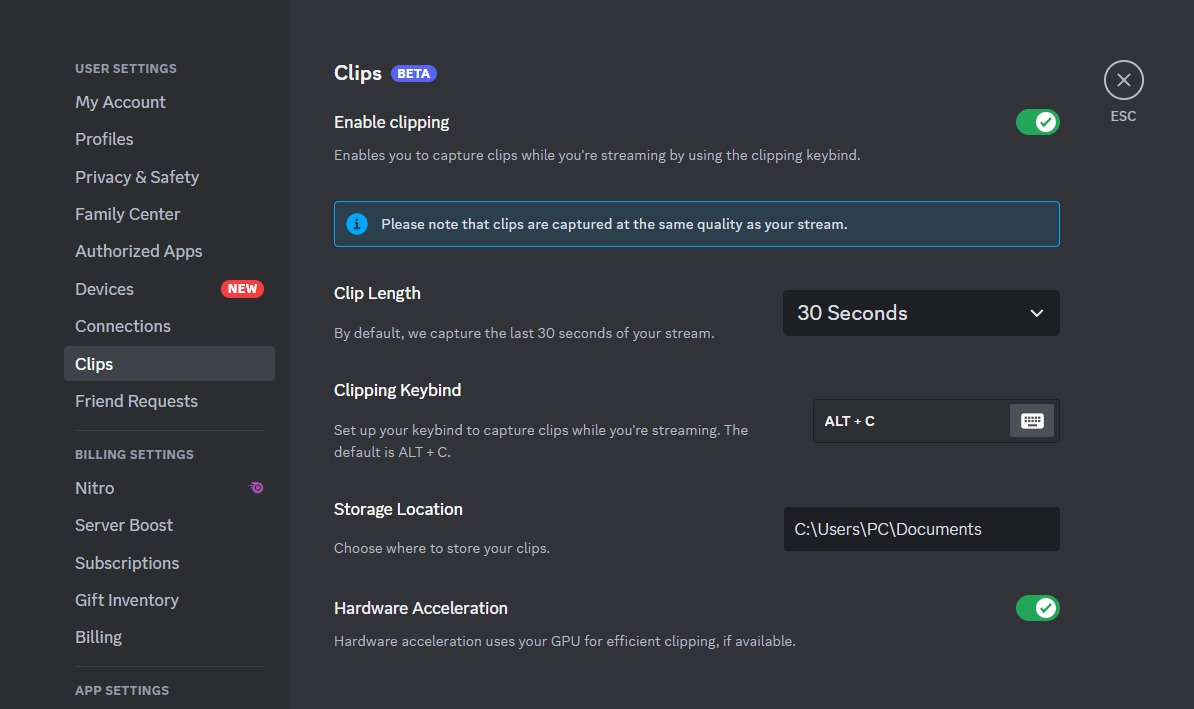Click the Nitro boost icon next to Nitro
The height and width of the screenshot is (709, 1194).
256,487
